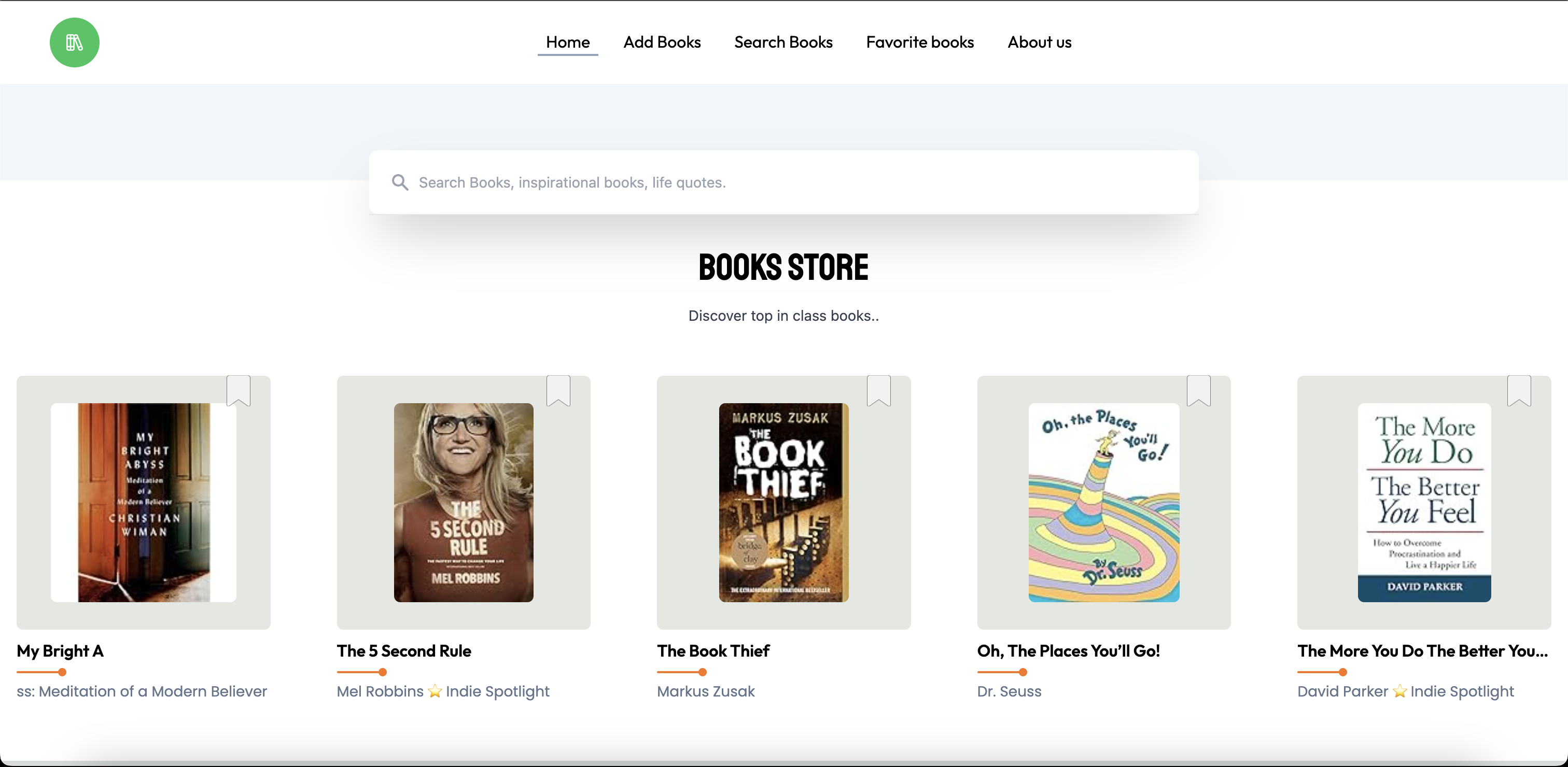This screenshot has height=767, width=1568.
Task: Click the green books logo icon
Action: 74,42
